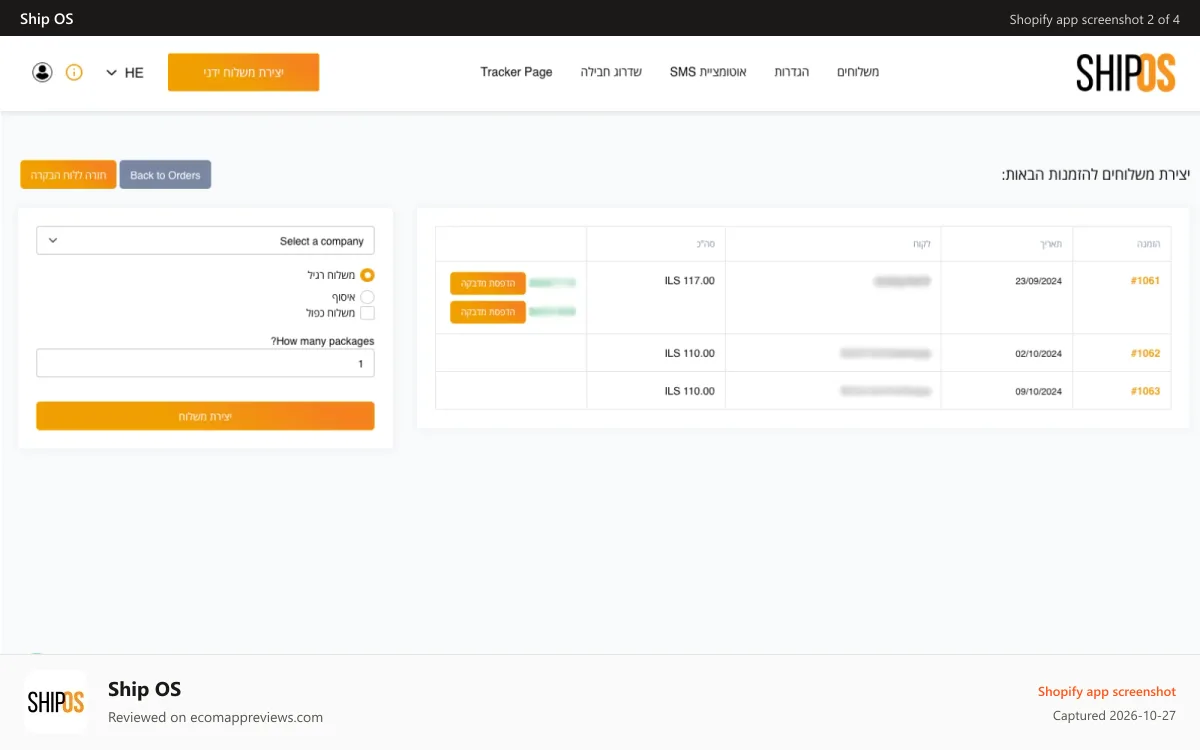This screenshot has width=1200, height=750.
Task: Click the first הדפסת מדבקה button for order #1061
Action: coord(488,283)
